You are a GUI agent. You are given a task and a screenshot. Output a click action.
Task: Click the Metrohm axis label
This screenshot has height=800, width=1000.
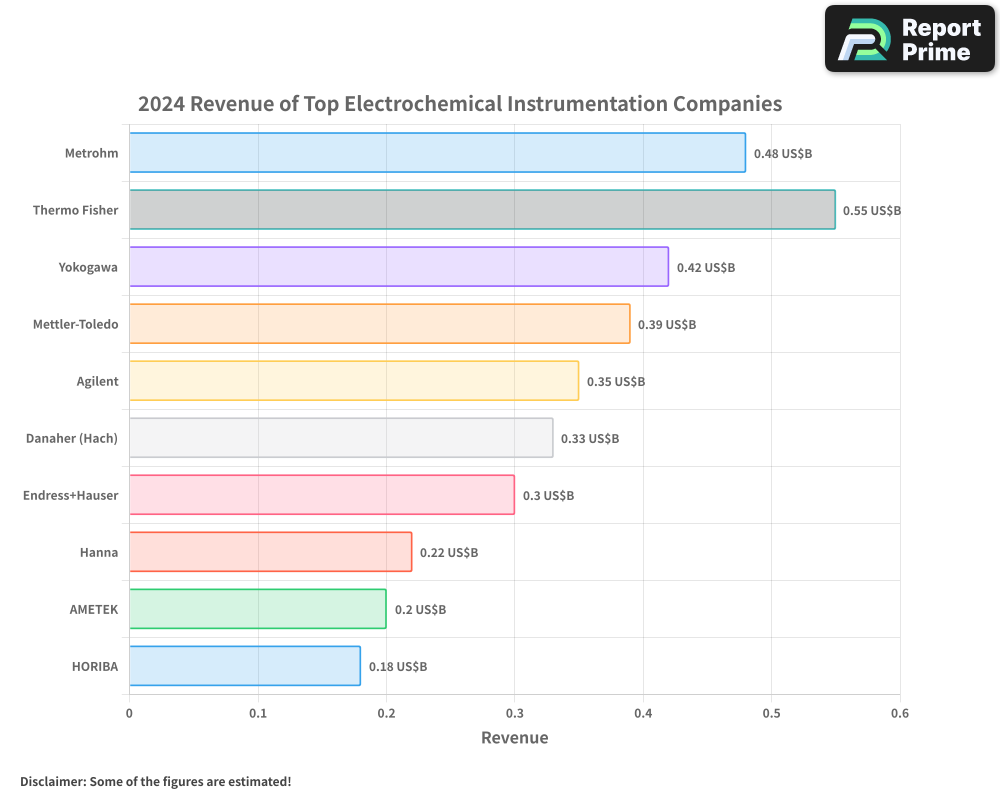point(92,153)
